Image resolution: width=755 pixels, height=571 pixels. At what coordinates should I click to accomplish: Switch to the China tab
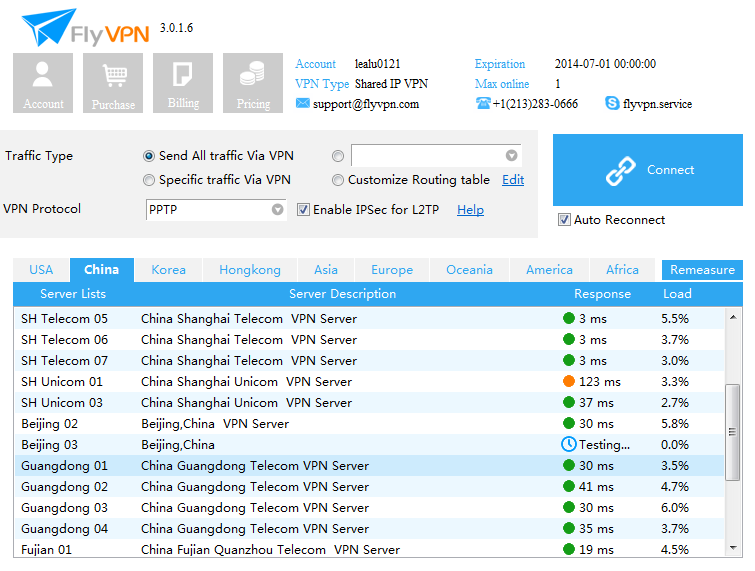click(x=102, y=270)
